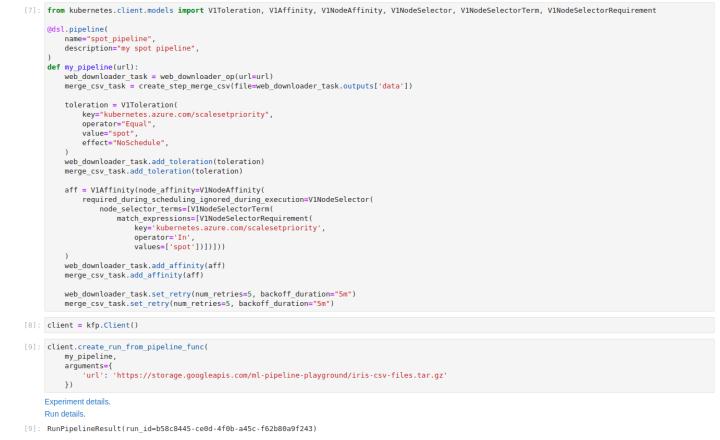Click value="spot" line
Image resolution: width=720 pixels, height=440 pixels.
point(110,133)
